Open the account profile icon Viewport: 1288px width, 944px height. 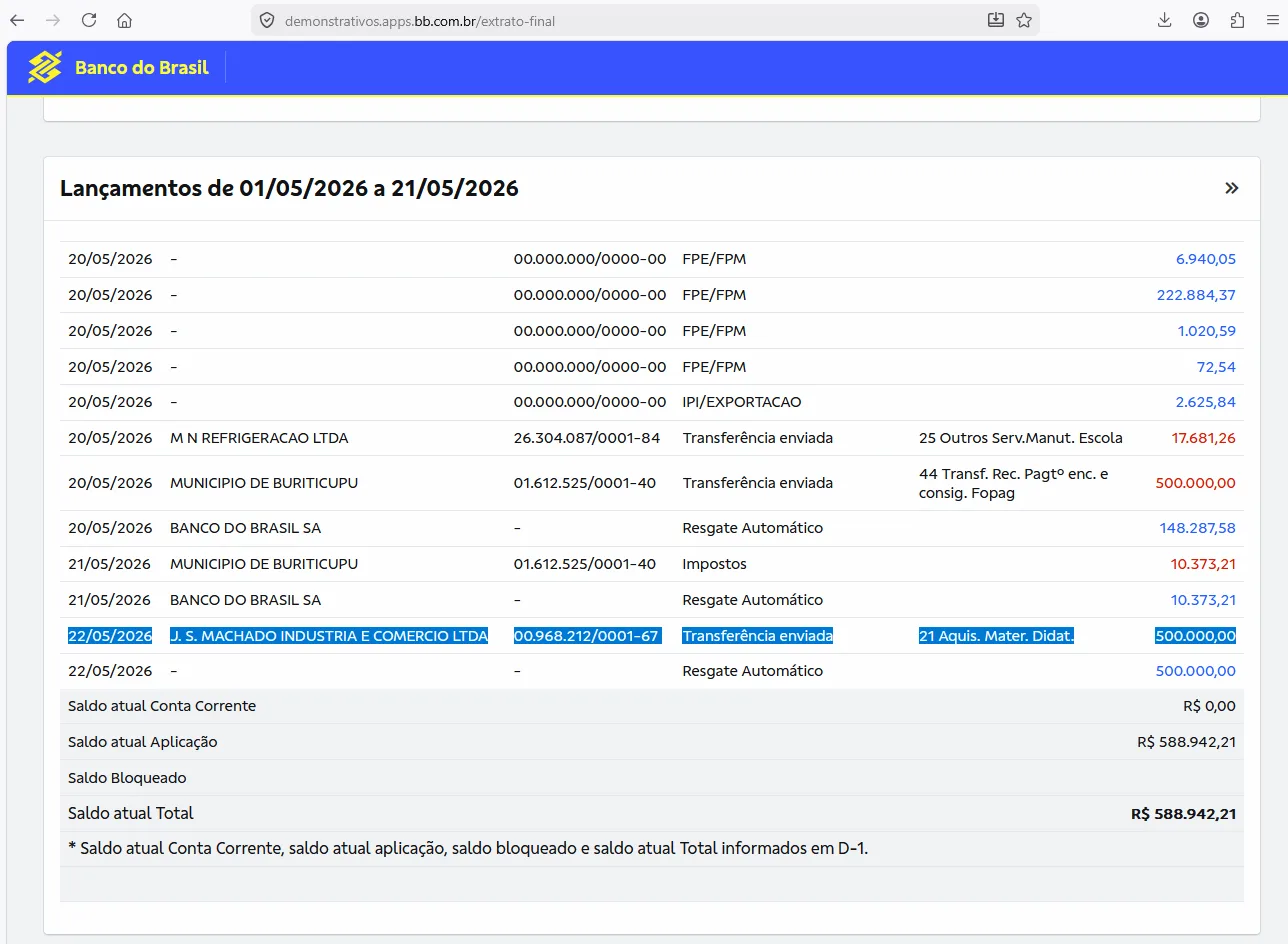[x=1201, y=20]
